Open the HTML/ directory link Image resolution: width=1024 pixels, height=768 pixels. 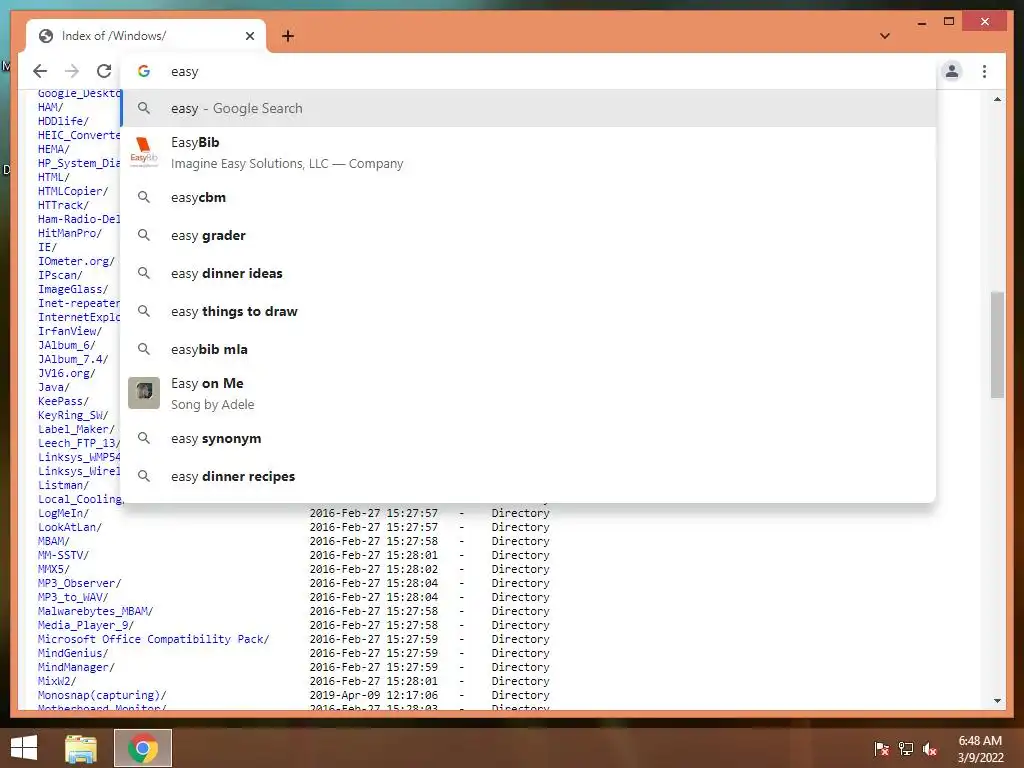point(54,178)
